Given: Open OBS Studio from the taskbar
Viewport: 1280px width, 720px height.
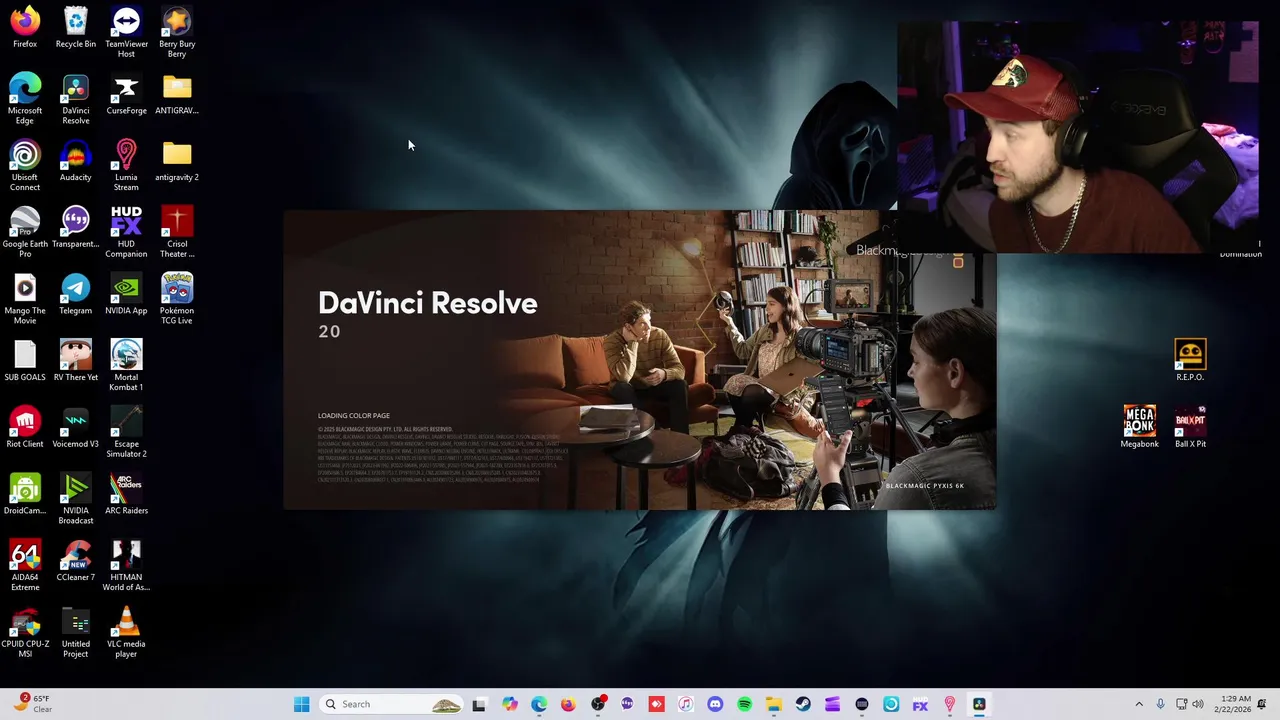Looking at the screenshot, I should (598, 704).
